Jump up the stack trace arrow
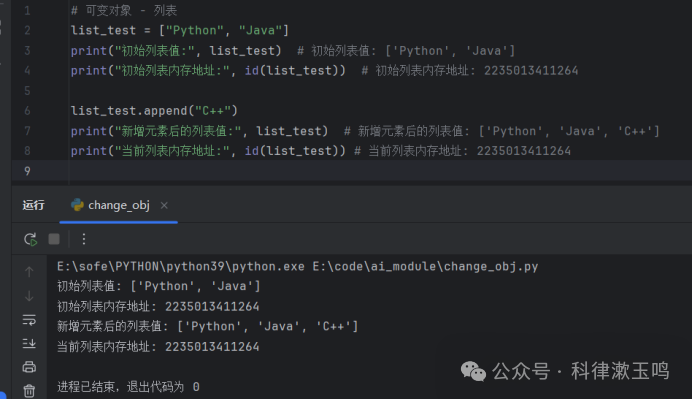 tap(29, 272)
